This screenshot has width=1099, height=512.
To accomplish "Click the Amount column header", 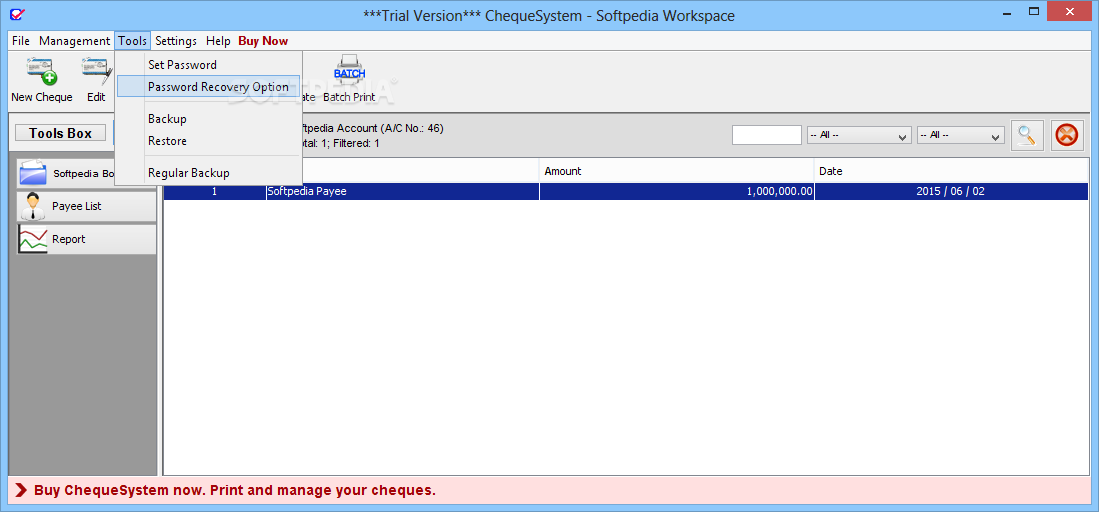I will point(676,171).
